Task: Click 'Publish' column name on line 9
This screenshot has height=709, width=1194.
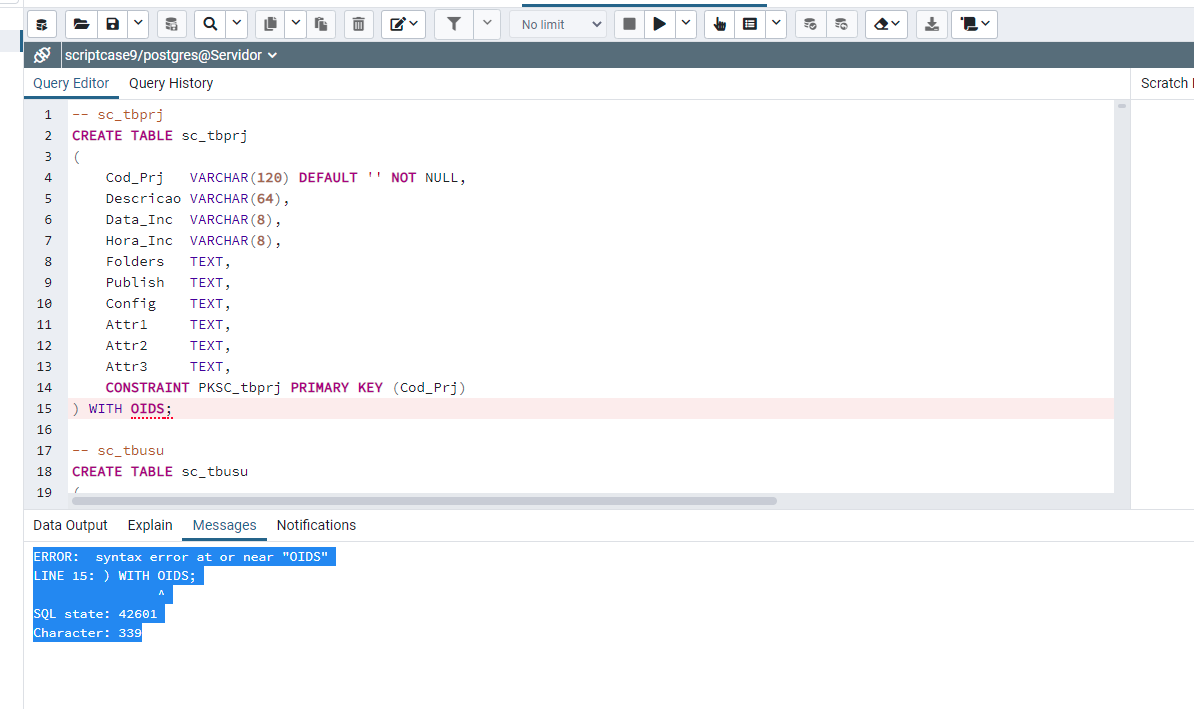Action: [135, 283]
